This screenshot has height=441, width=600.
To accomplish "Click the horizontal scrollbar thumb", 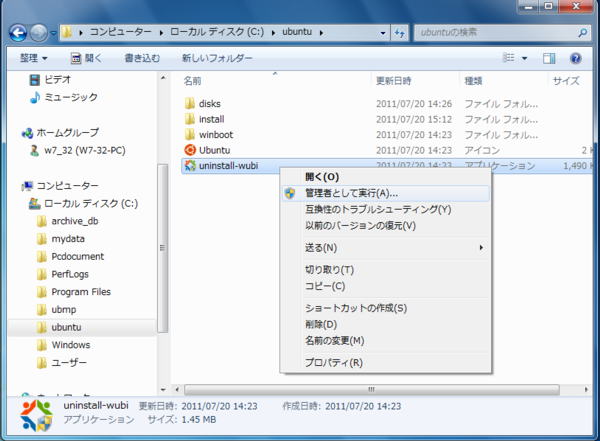I will [x=372, y=390].
